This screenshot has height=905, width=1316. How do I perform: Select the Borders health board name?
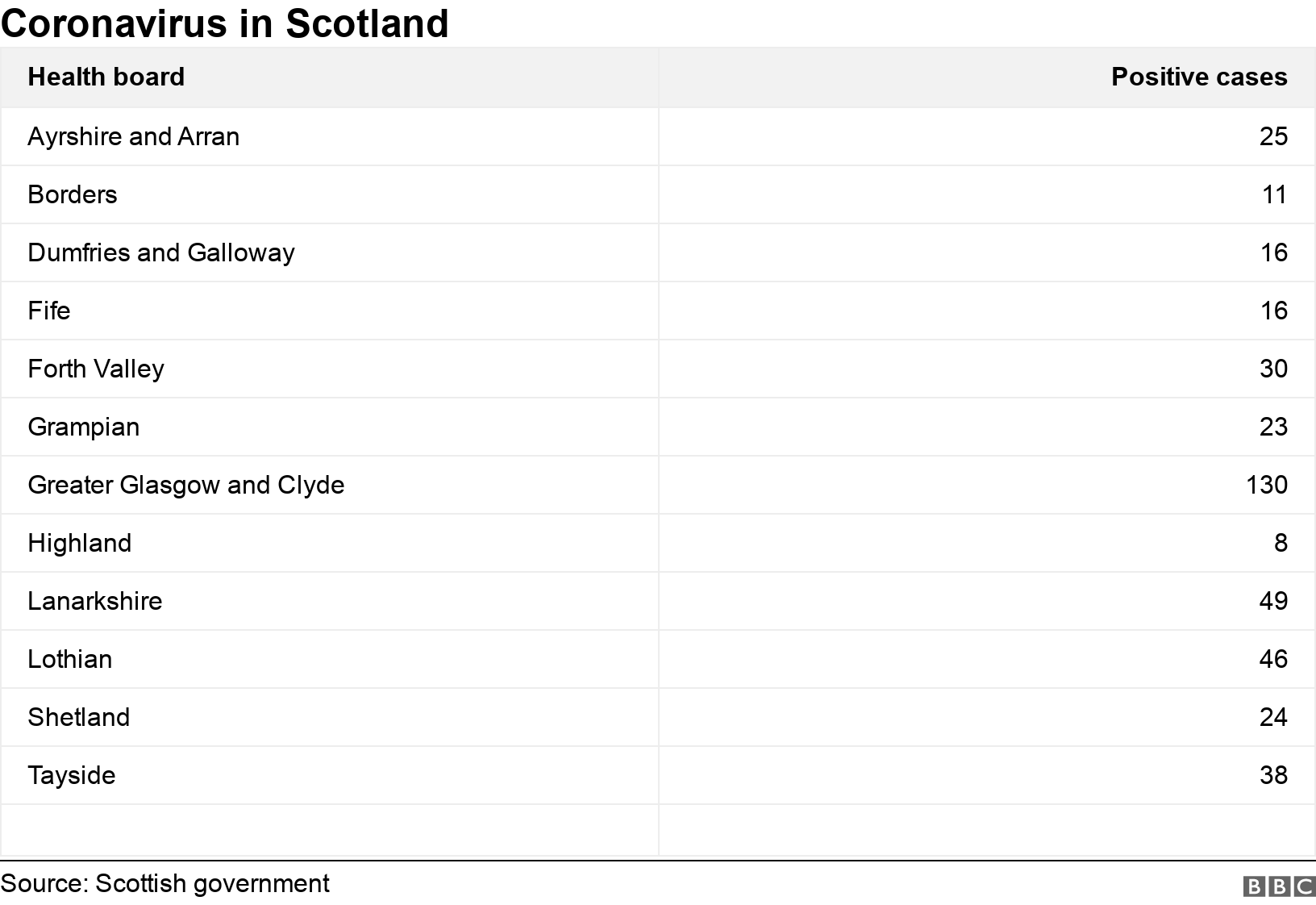[x=72, y=194]
